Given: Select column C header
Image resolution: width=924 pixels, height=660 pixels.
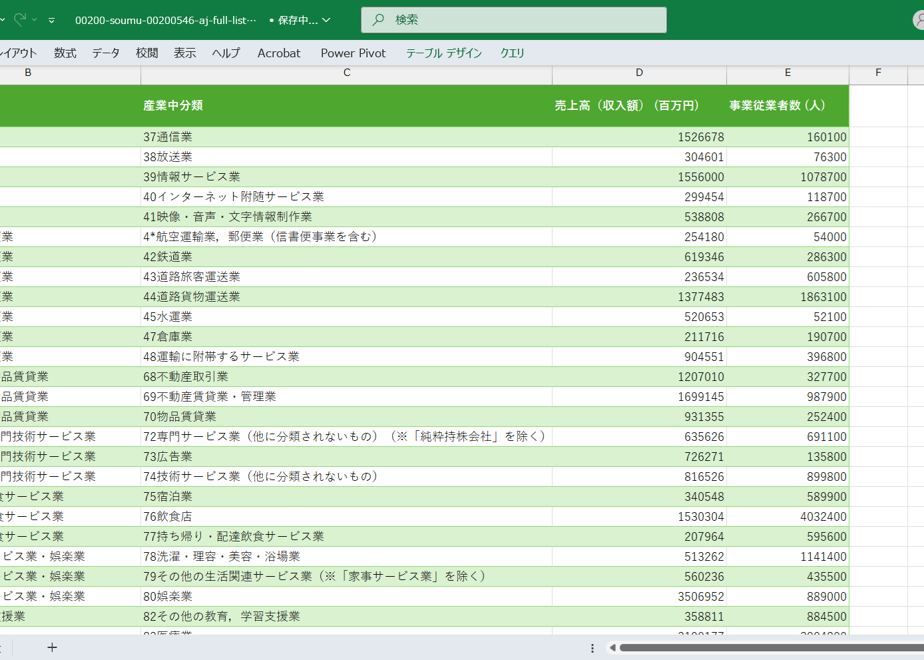Looking at the screenshot, I should click(x=346, y=73).
